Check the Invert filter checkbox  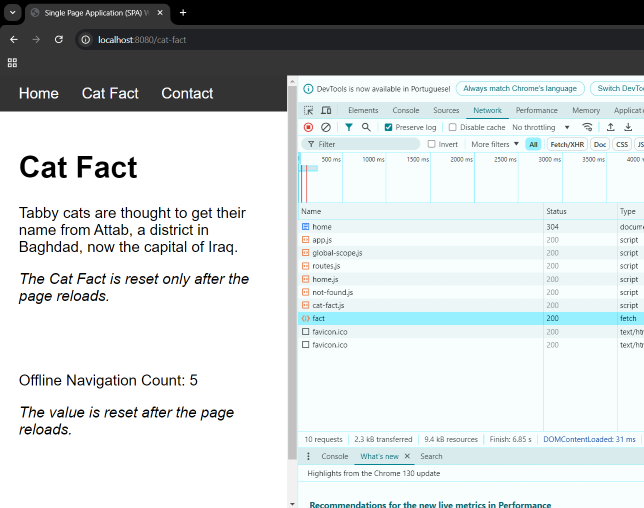432,144
